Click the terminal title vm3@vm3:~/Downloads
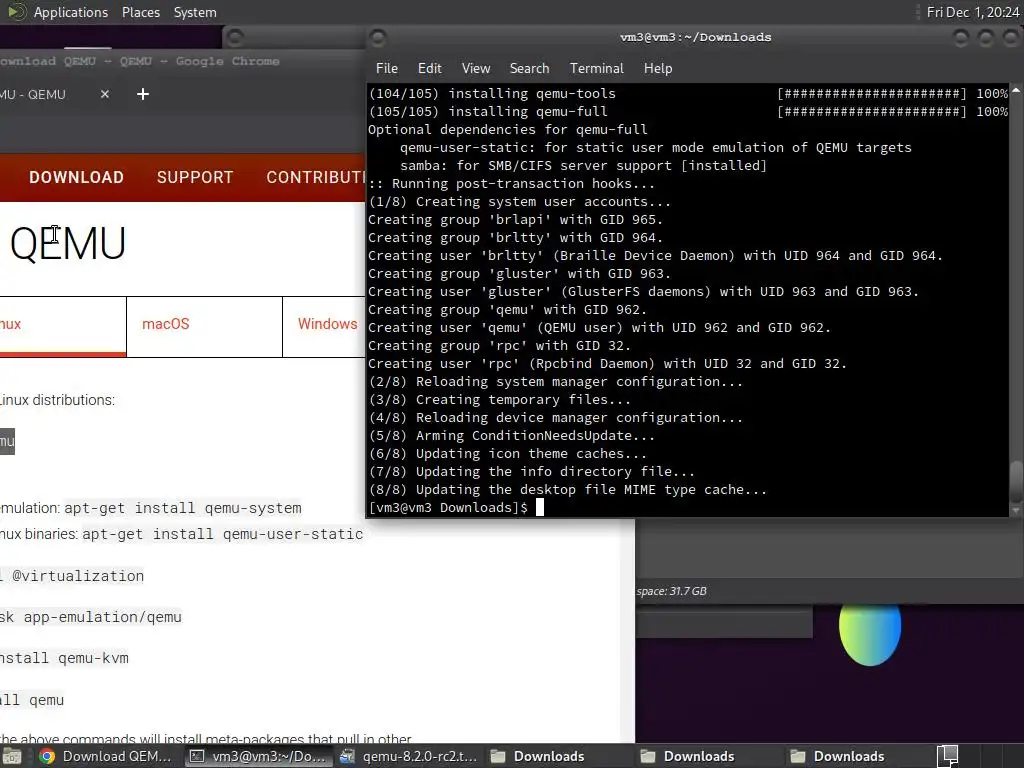 click(x=696, y=37)
